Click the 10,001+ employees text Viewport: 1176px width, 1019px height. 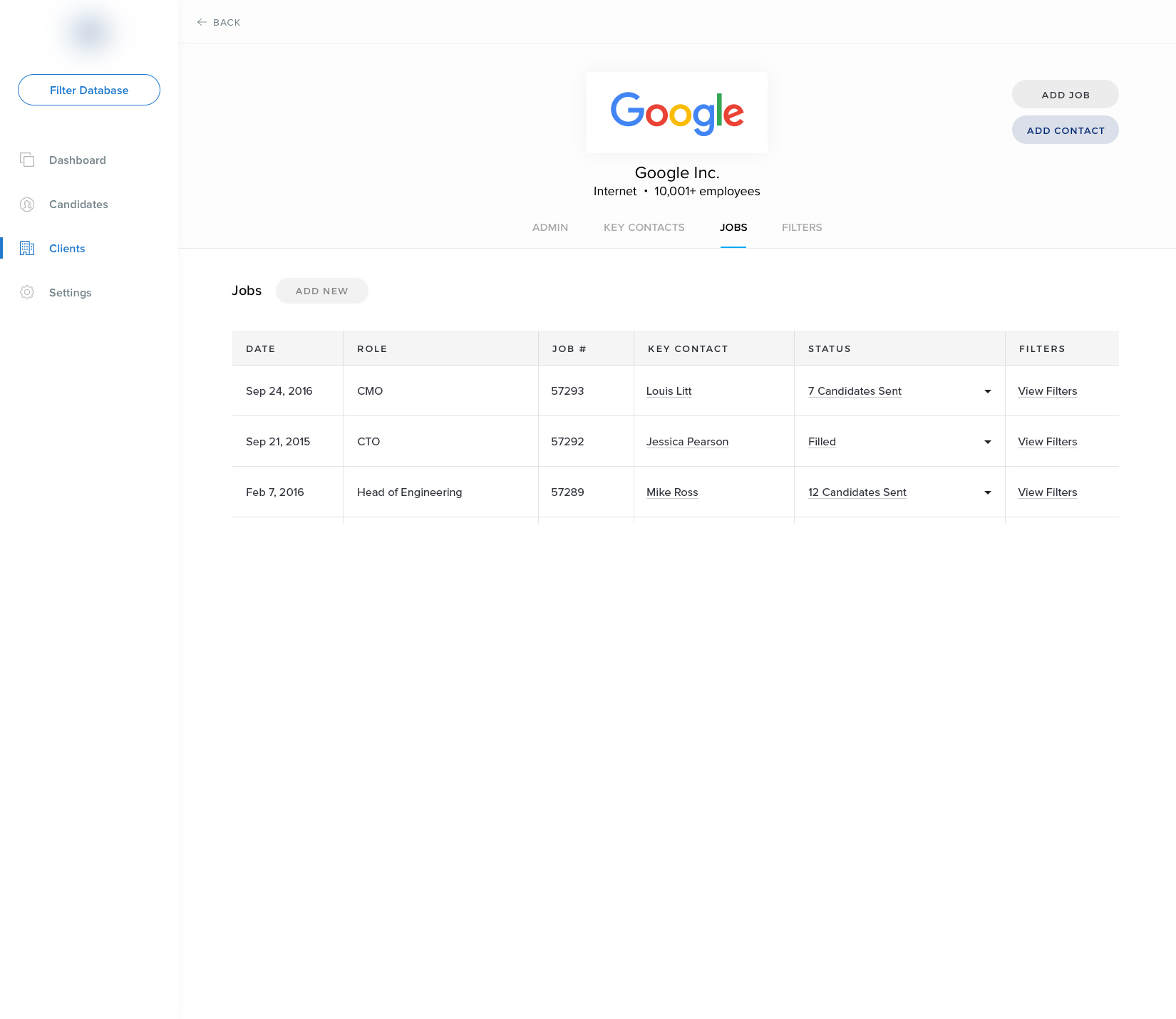[707, 191]
